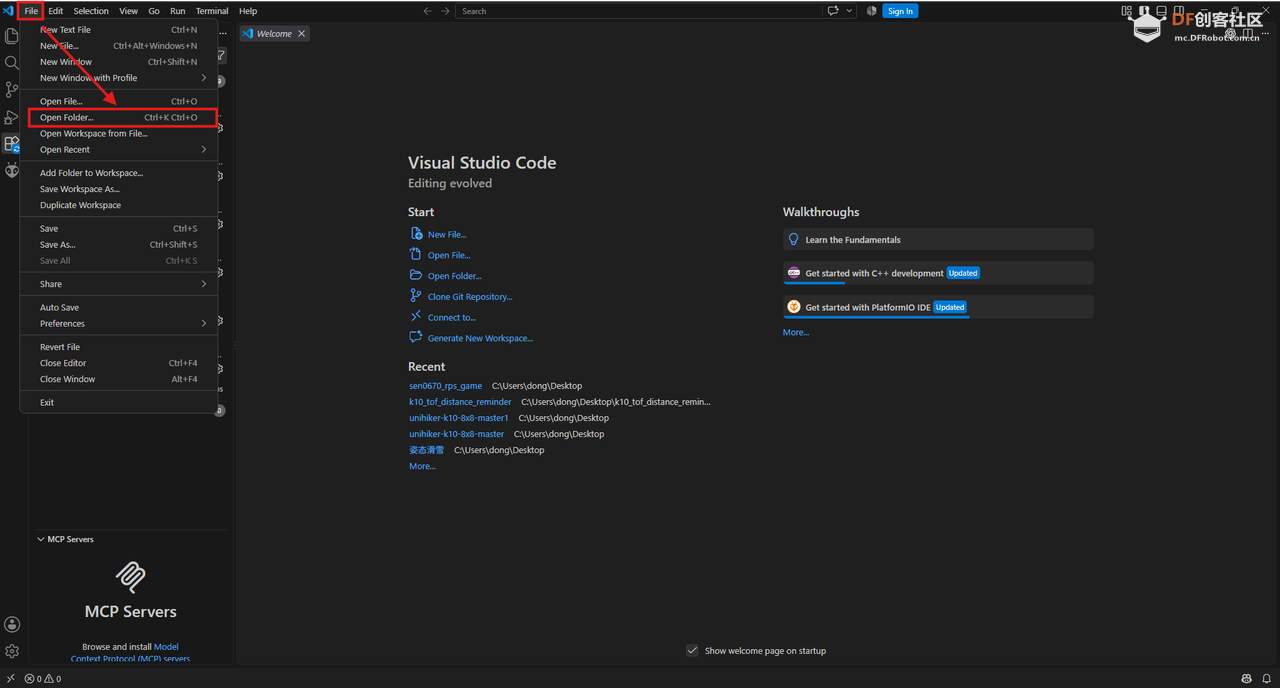Choose Open File... in the File menu

pos(119,102)
